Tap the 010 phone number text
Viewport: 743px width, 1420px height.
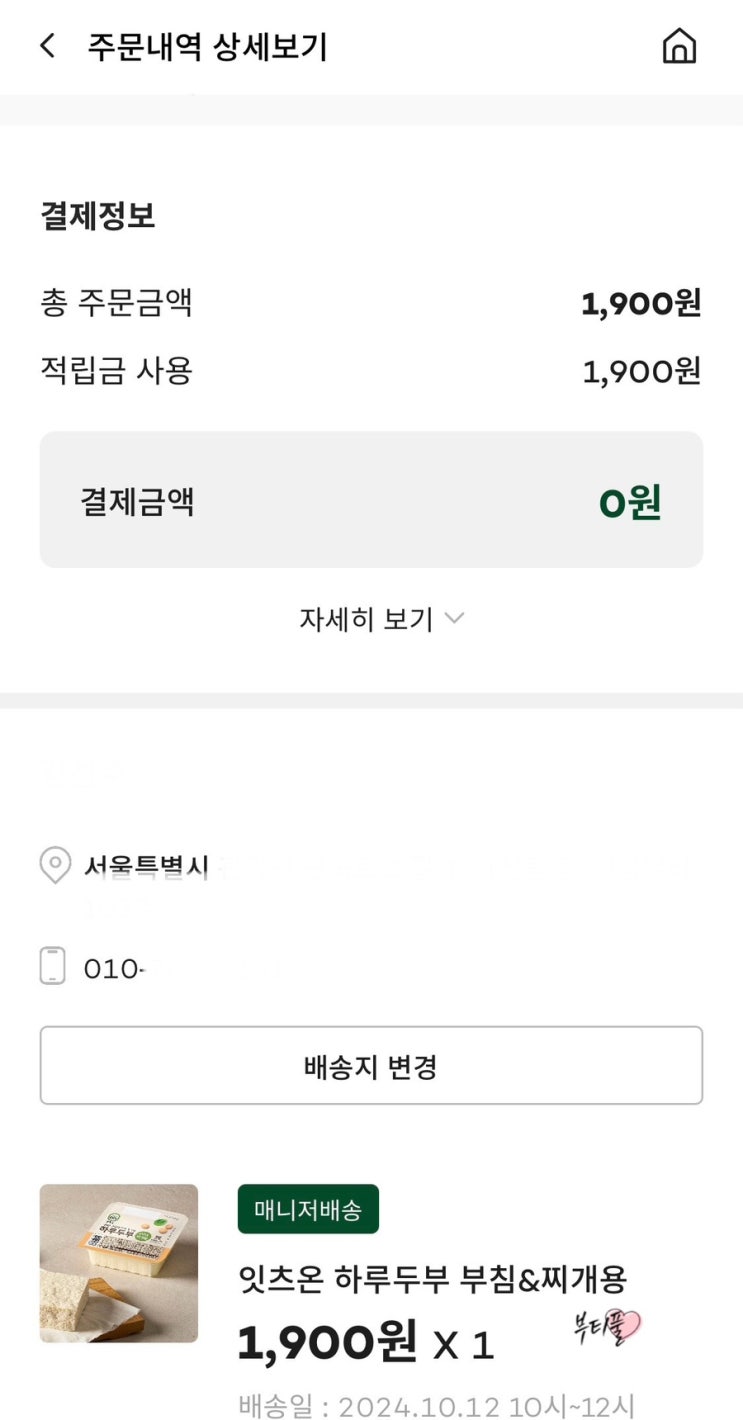[x=112, y=969]
